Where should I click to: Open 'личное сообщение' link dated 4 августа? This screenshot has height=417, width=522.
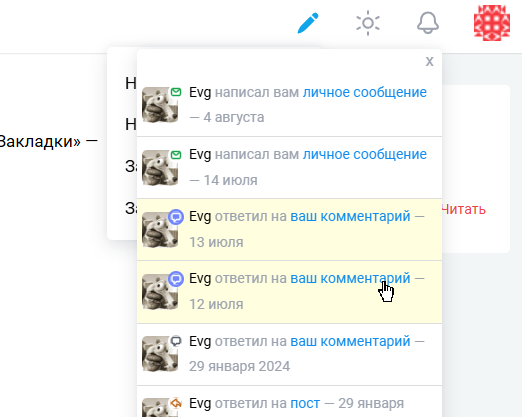[x=365, y=92]
